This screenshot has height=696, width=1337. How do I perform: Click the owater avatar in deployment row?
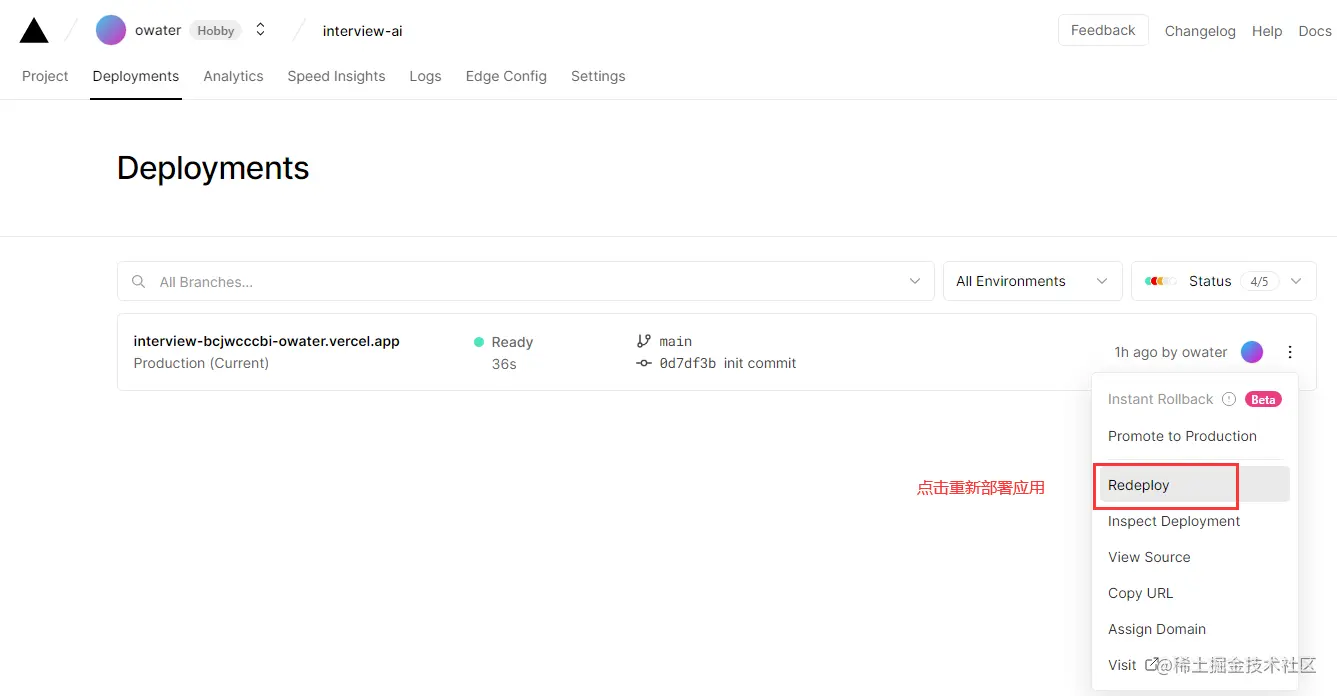pos(1252,352)
